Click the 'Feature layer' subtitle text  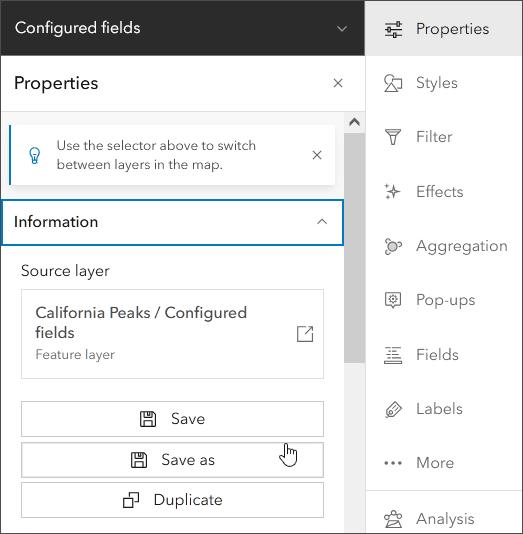pyautogui.click(x=75, y=355)
